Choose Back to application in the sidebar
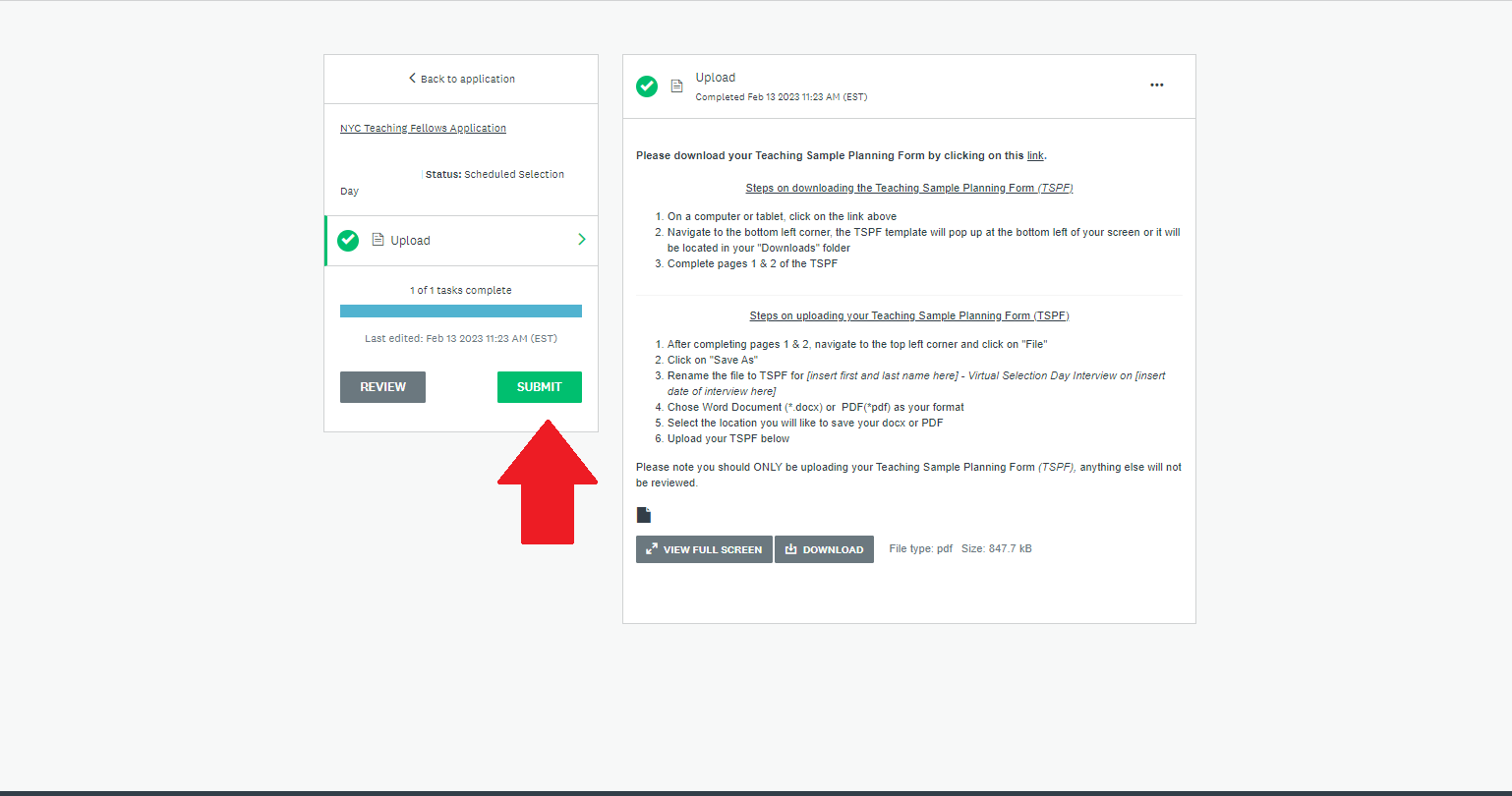The width and height of the screenshot is (1512, 796). coord(466,79)
